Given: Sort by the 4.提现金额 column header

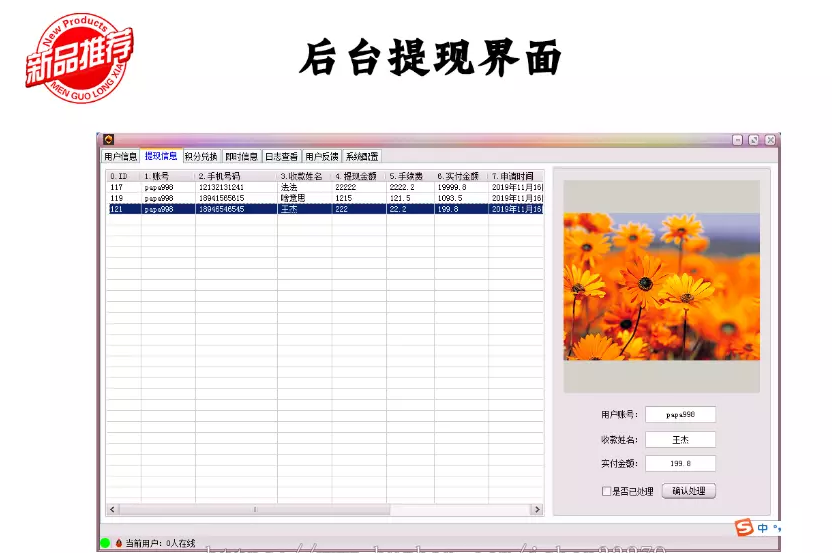Looking at the screenshot, I should click(359, 176).
